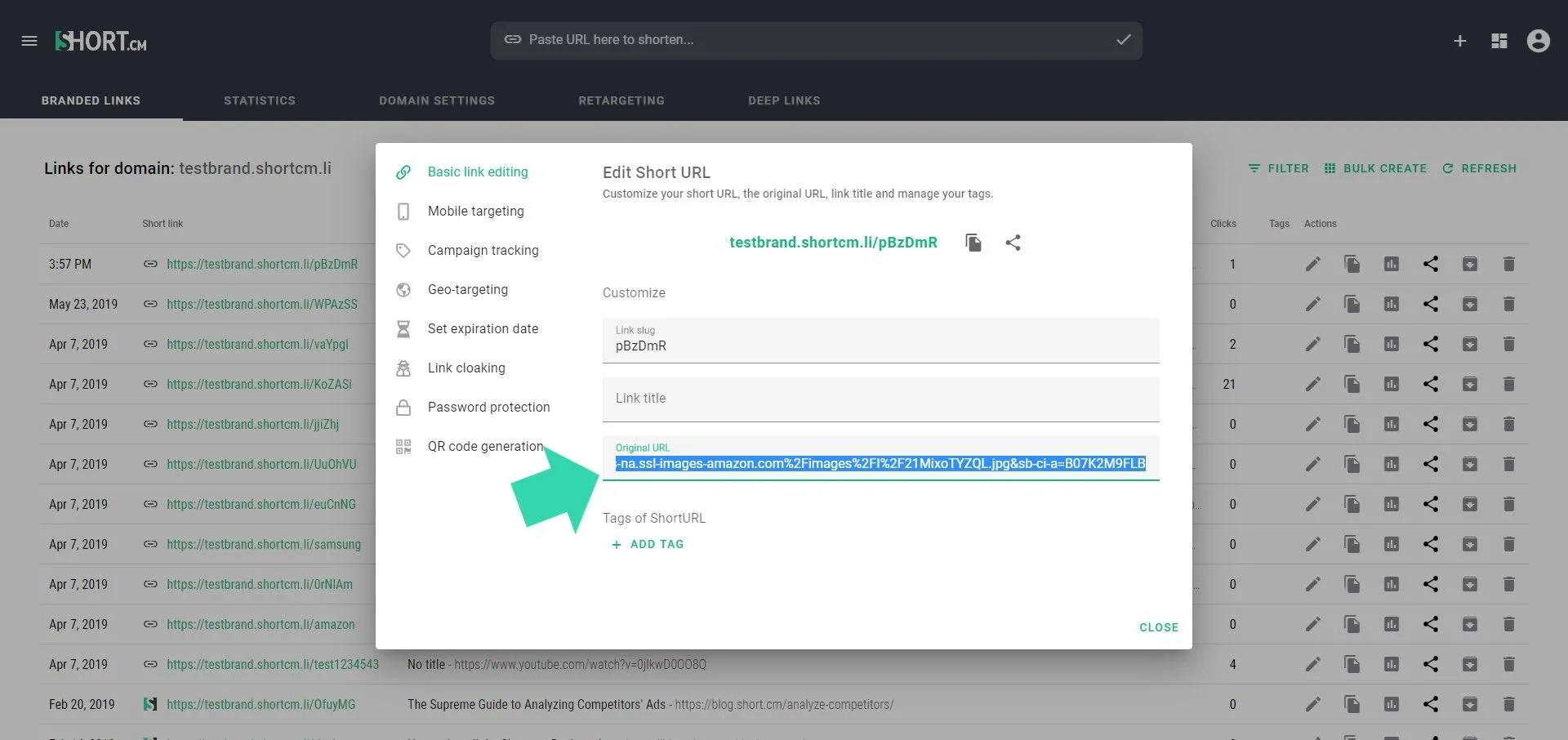Click the Filter button
The height and width of the screenshot is (740, 1568).
click(x=1279, y=168)
